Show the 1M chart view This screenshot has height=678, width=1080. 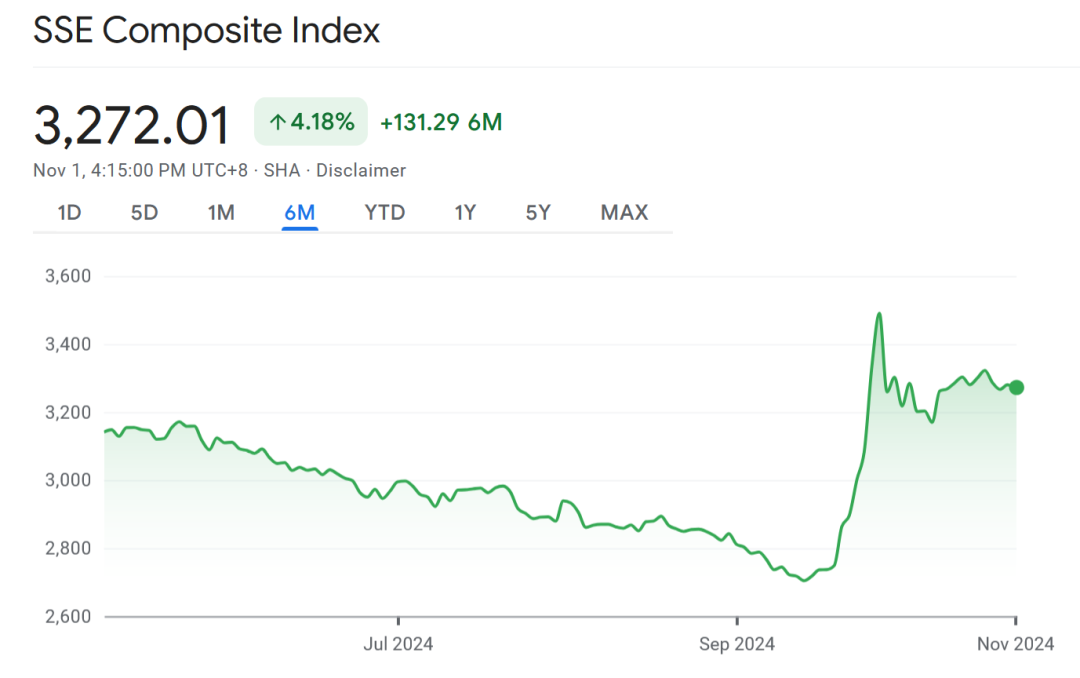tap(221, 212)
